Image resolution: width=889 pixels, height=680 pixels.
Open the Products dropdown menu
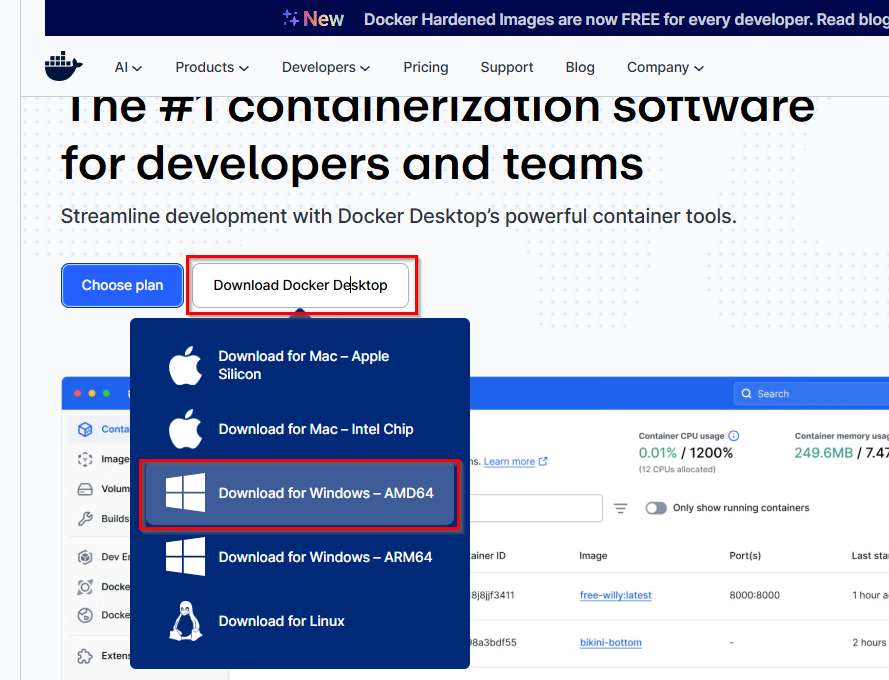coord(212,67)
